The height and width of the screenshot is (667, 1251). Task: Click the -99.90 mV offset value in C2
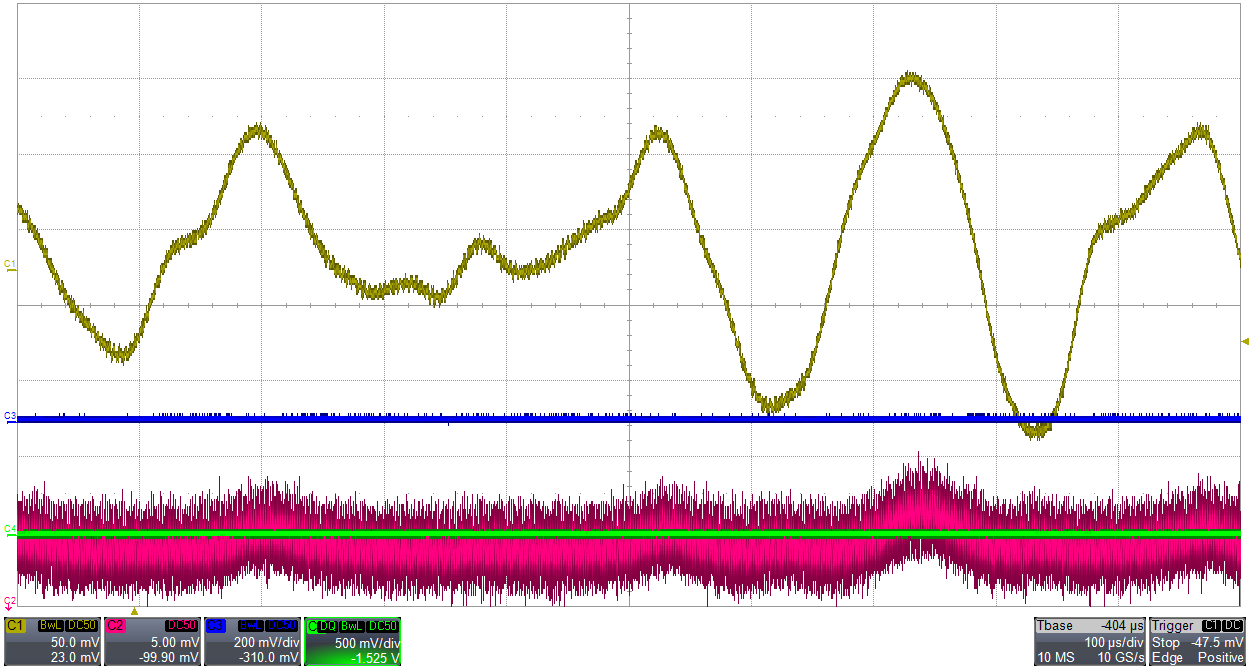[x=170, y=657]
